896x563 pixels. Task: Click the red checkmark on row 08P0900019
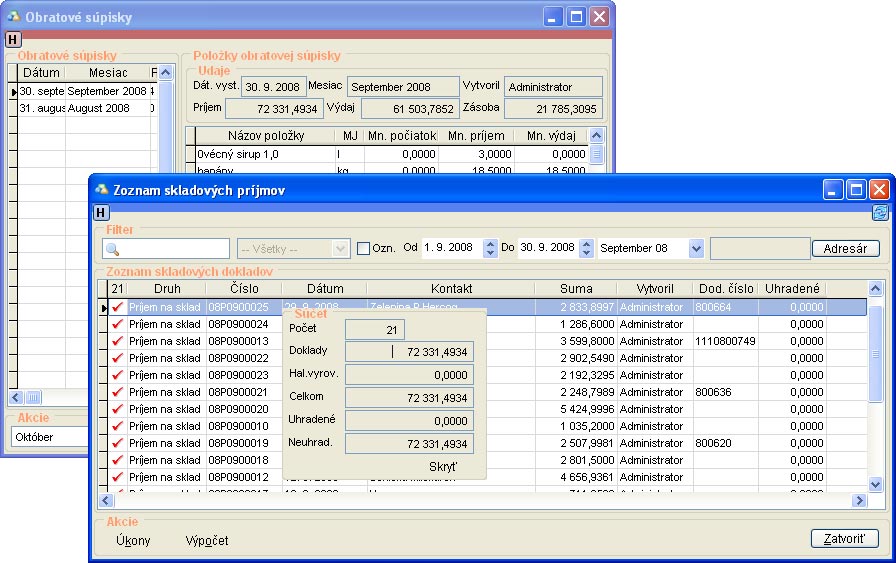(x=118, y=443)
